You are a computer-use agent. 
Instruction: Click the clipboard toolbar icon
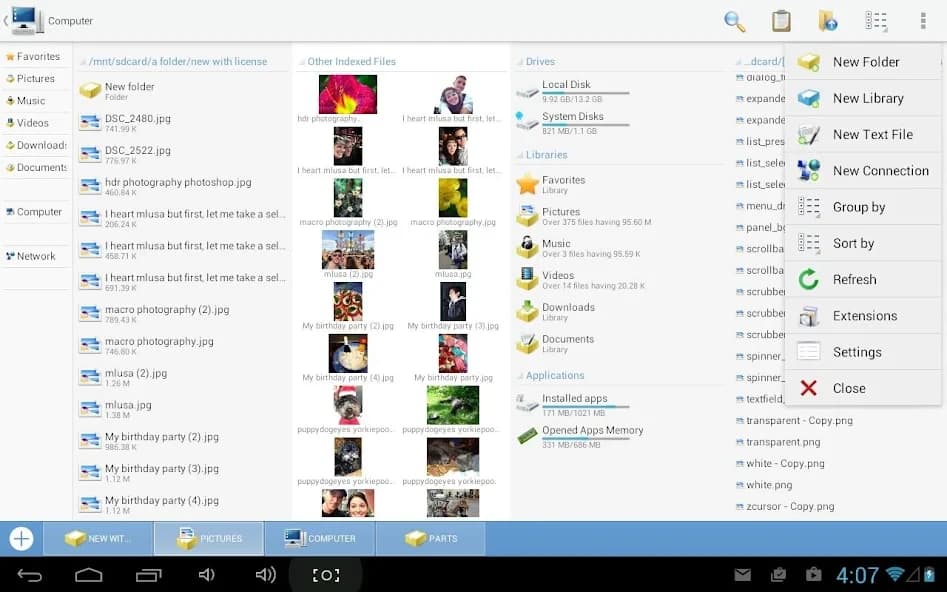[781, 20]
